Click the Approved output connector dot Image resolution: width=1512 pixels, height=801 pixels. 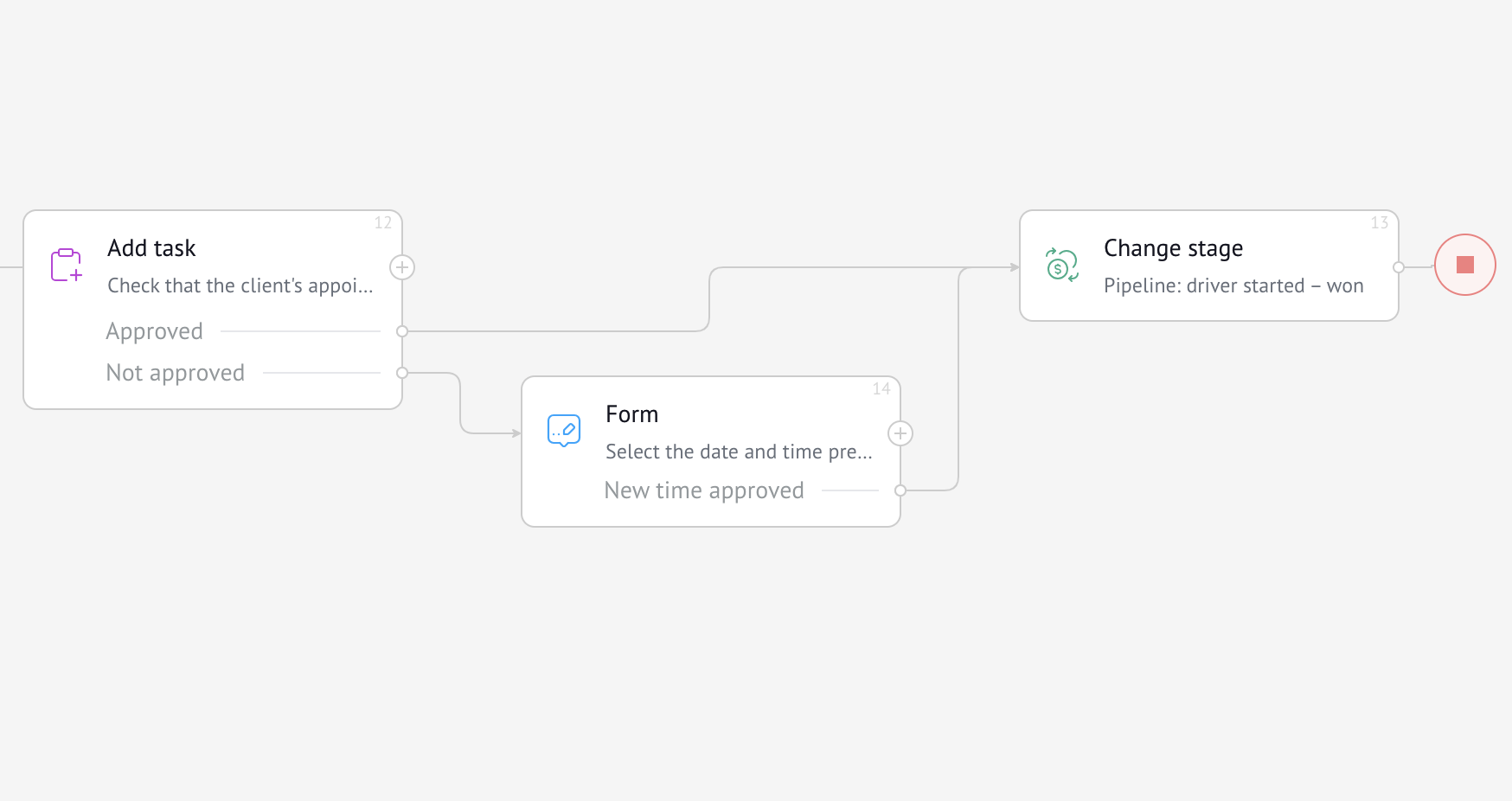click(402, 331)
